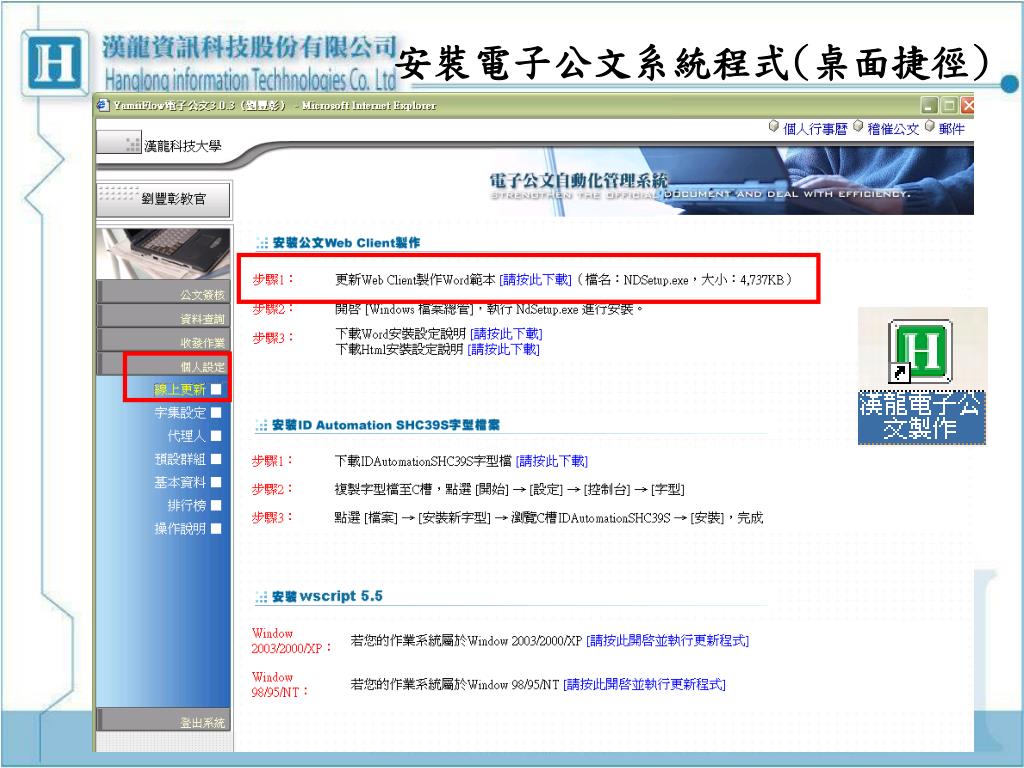The image size is (1024, 768).
Task: Click font section 步驟3 安裝新字型 instruction text
Action: pyautogui.click(x=549, y=518)
